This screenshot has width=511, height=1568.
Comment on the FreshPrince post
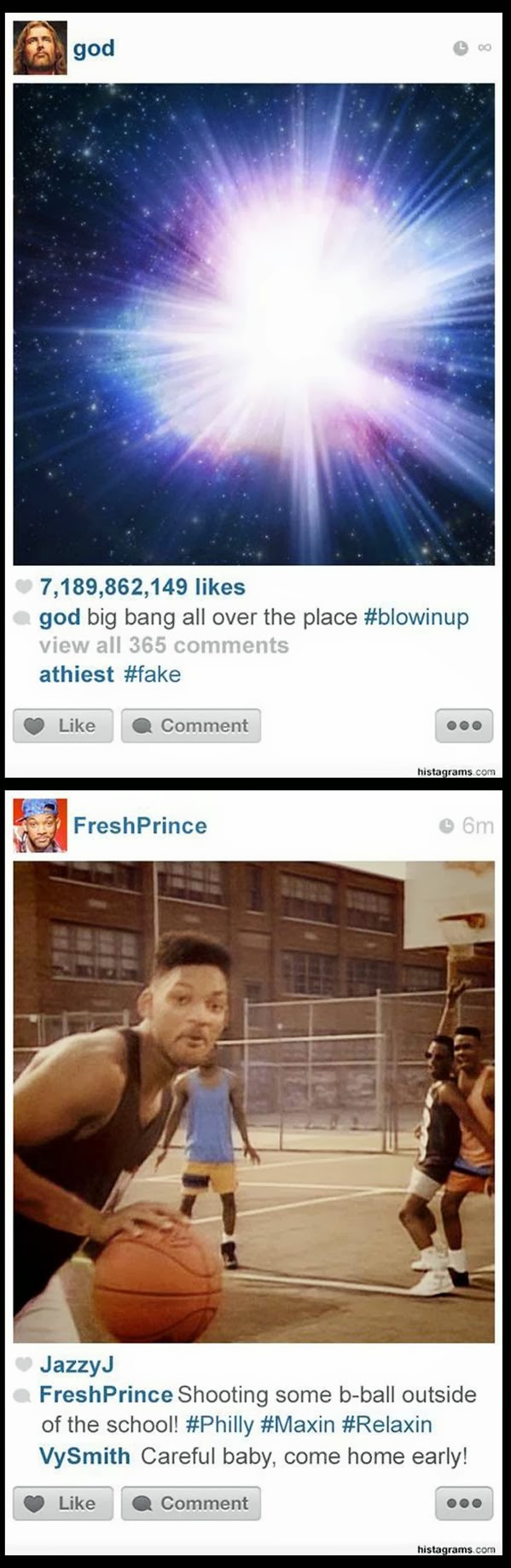[191, 1503]
